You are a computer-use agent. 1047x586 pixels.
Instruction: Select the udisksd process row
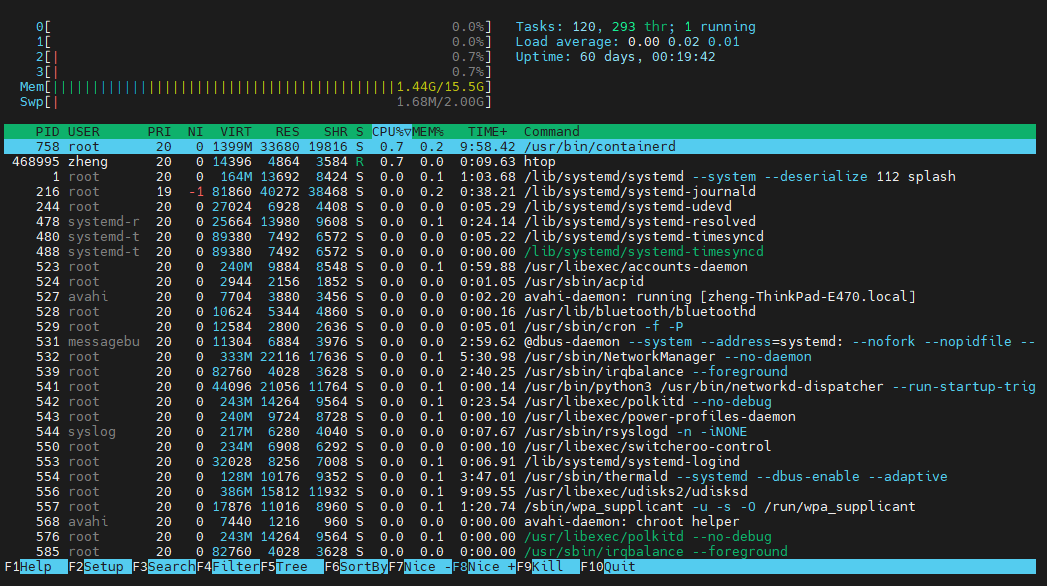520,492
